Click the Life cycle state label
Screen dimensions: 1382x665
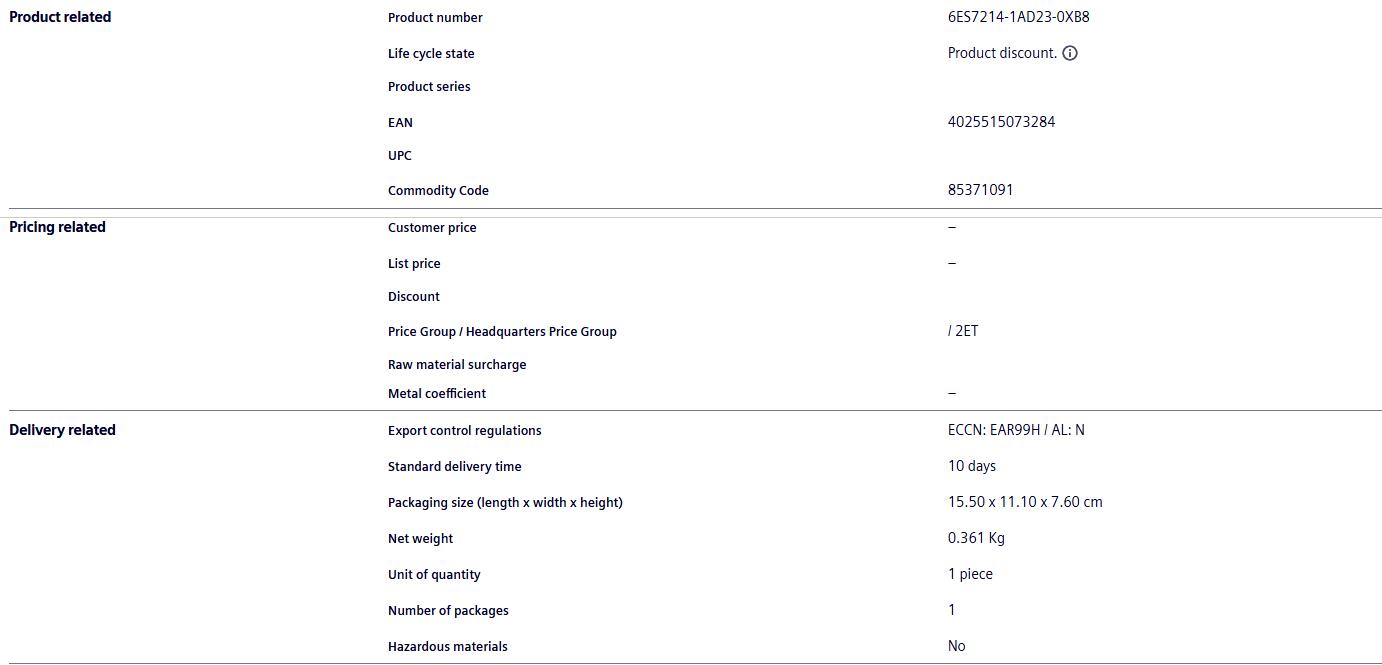[x=431, y=53]
